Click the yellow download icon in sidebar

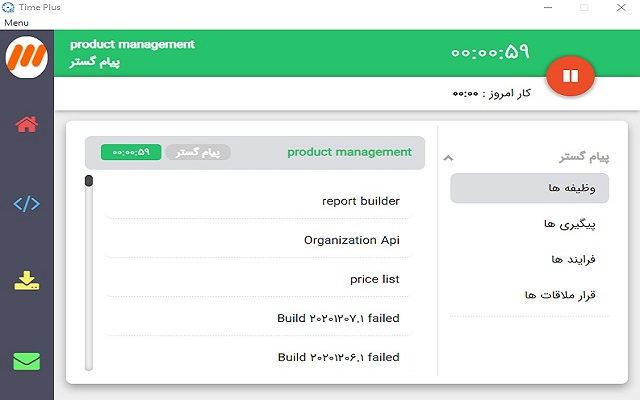(x=27, y=281)
